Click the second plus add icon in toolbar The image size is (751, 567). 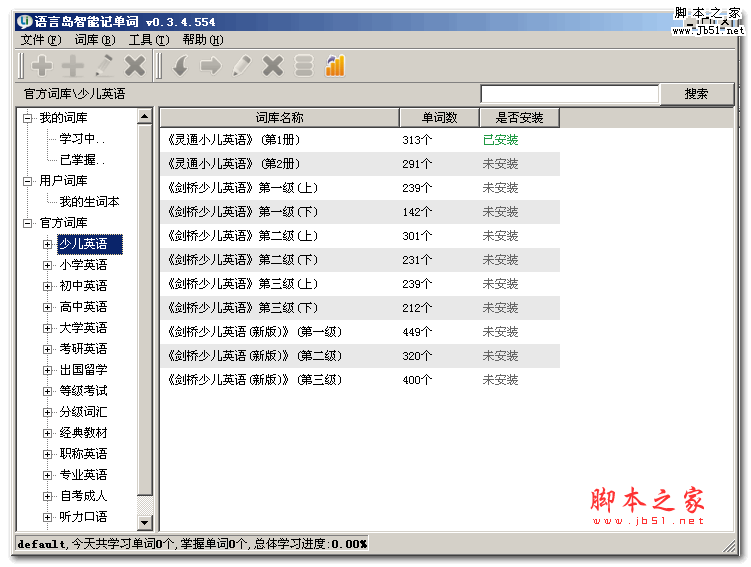click(73, 66)
